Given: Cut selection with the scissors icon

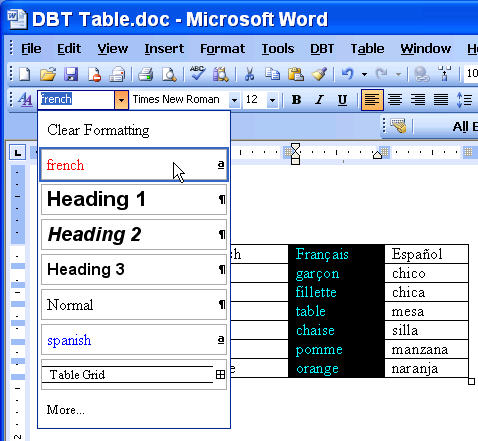Looking at the screenshot, I should pyautogui.click(x=249, y=74).
